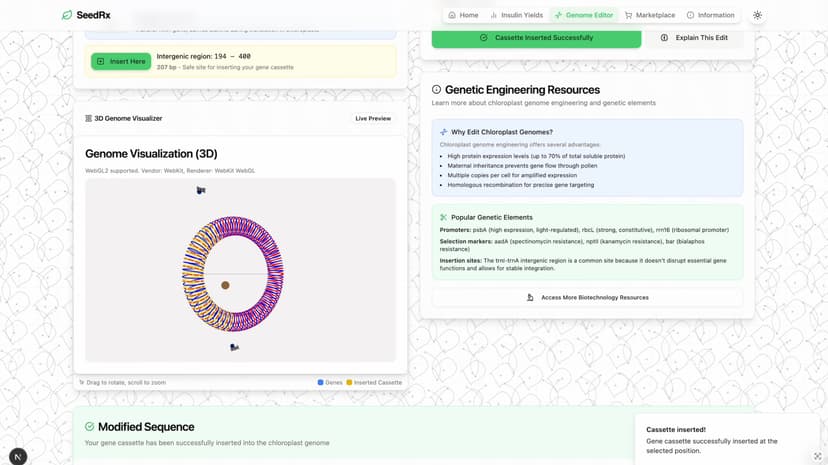Click the circular genome ring model
828x465 pixels.
coord(233,273)
